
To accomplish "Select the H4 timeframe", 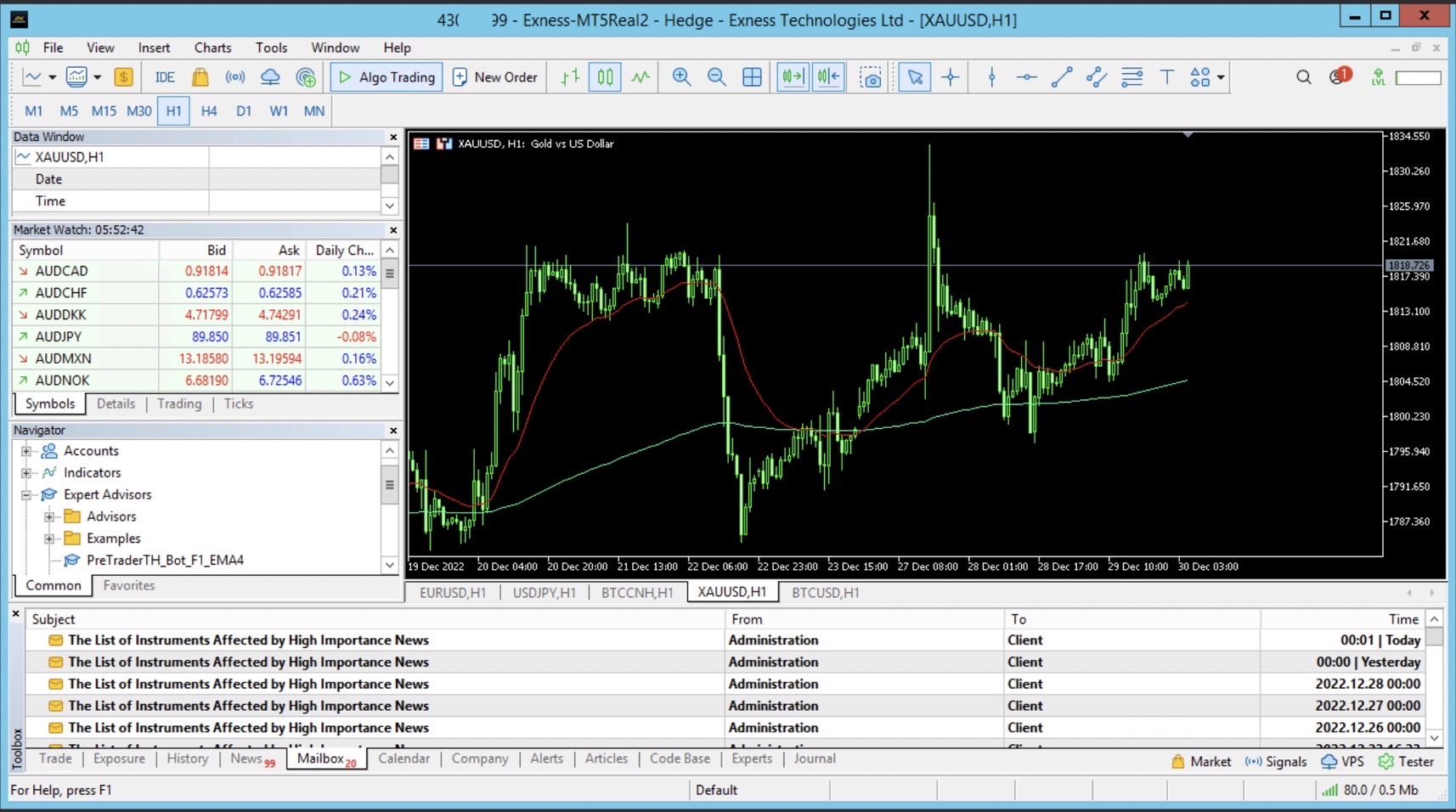I will click(209, 111).
